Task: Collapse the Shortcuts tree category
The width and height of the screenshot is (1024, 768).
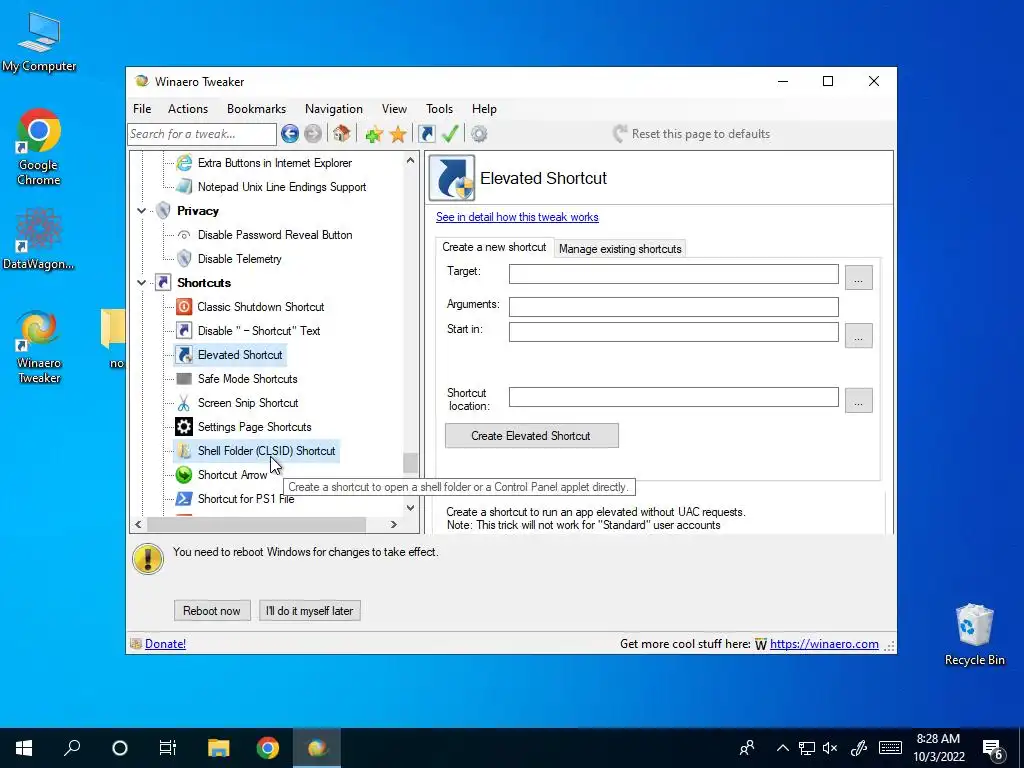Action: 141,283
